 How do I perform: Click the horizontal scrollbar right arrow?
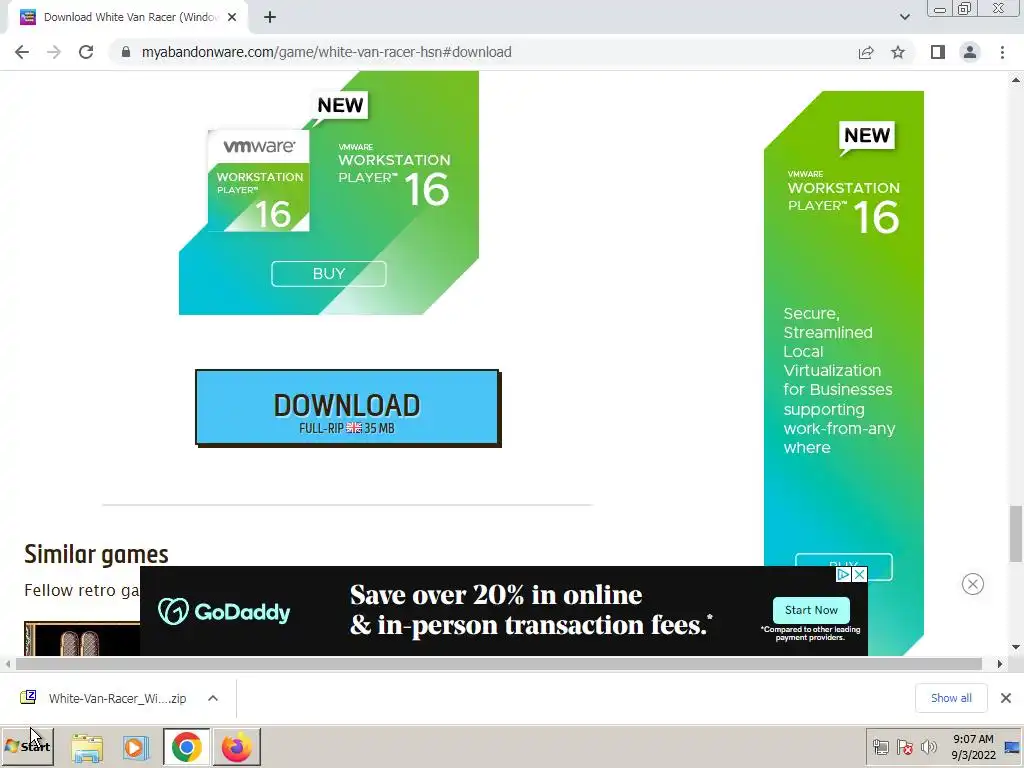click(x=999, y=664)
